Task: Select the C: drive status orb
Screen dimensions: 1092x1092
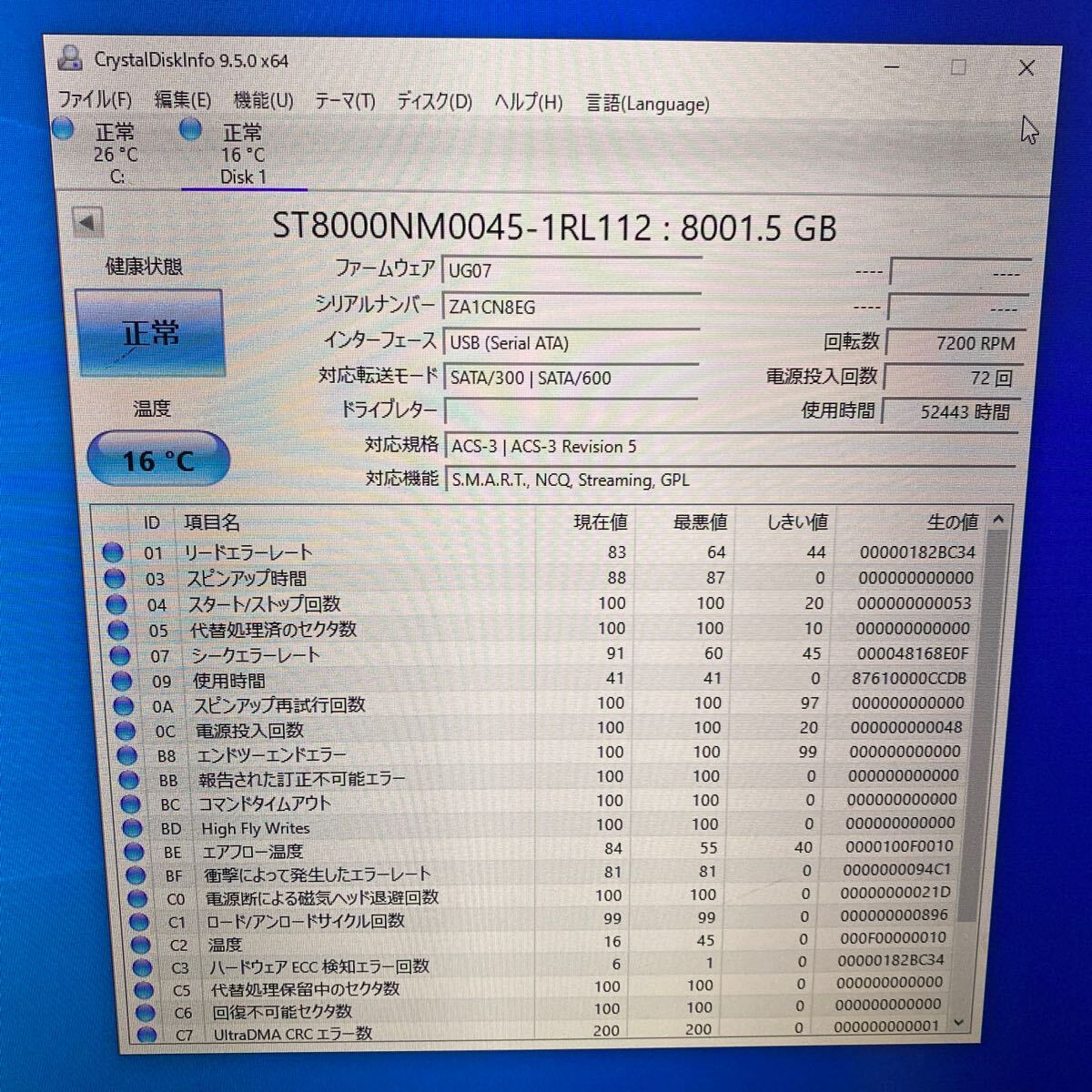Action: pyautogui.click(x=63, y=129)
